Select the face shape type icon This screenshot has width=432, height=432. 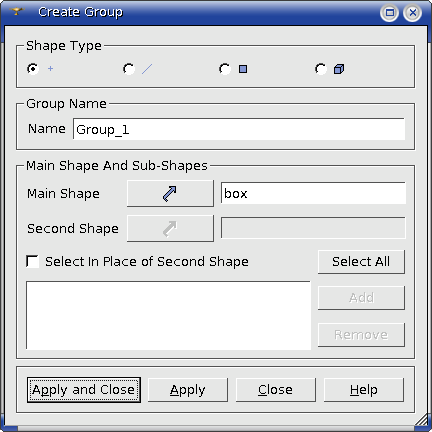pos(243,69)
